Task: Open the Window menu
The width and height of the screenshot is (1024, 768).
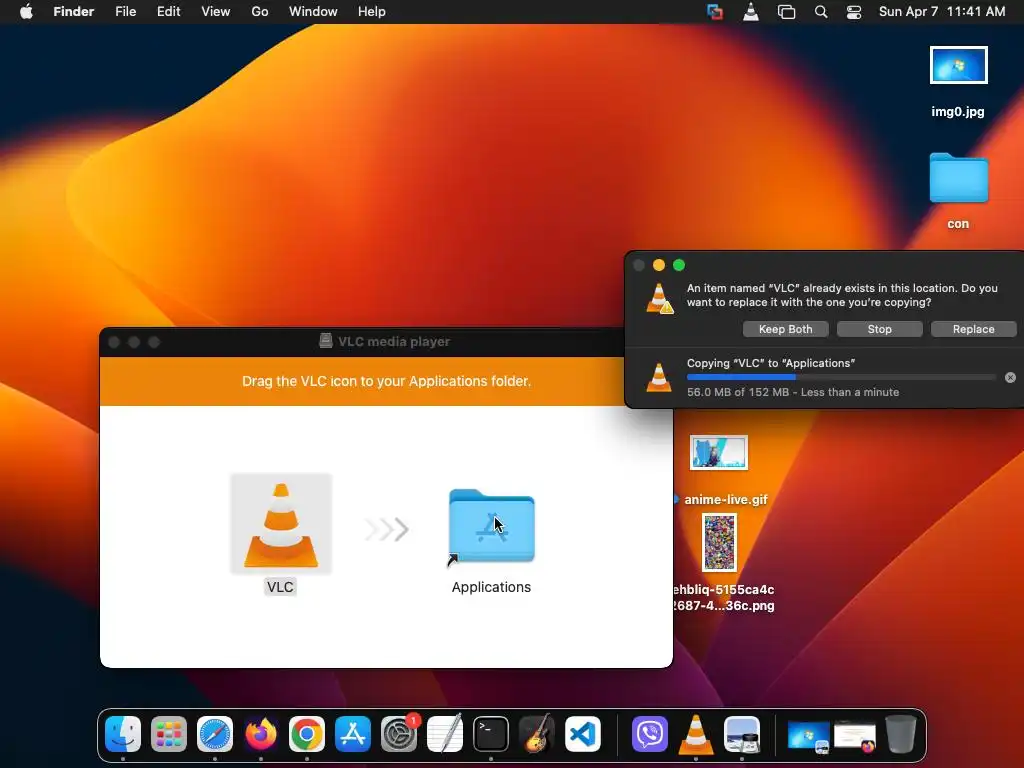Action: coord(313,12)
